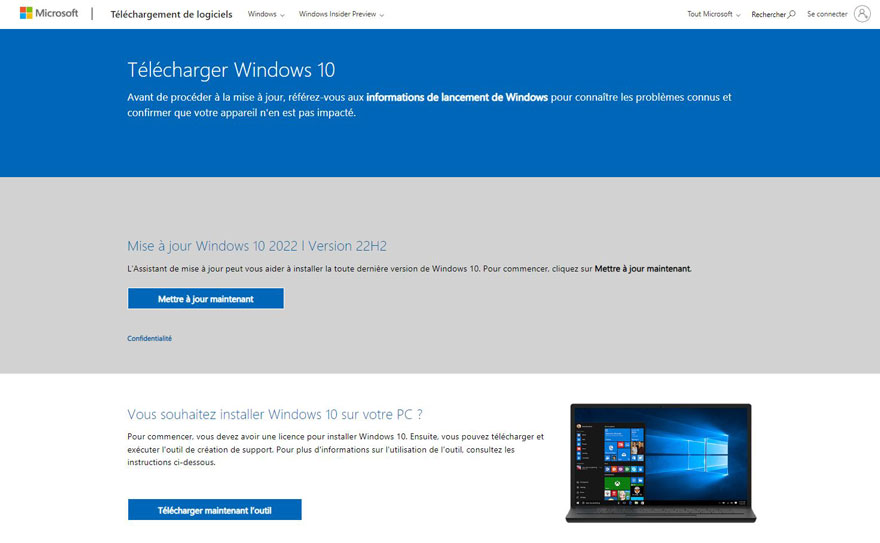The height and width of the screenshot is (543, 880).
Task: Open the Confidentialité link
Action: click(149, 338)
